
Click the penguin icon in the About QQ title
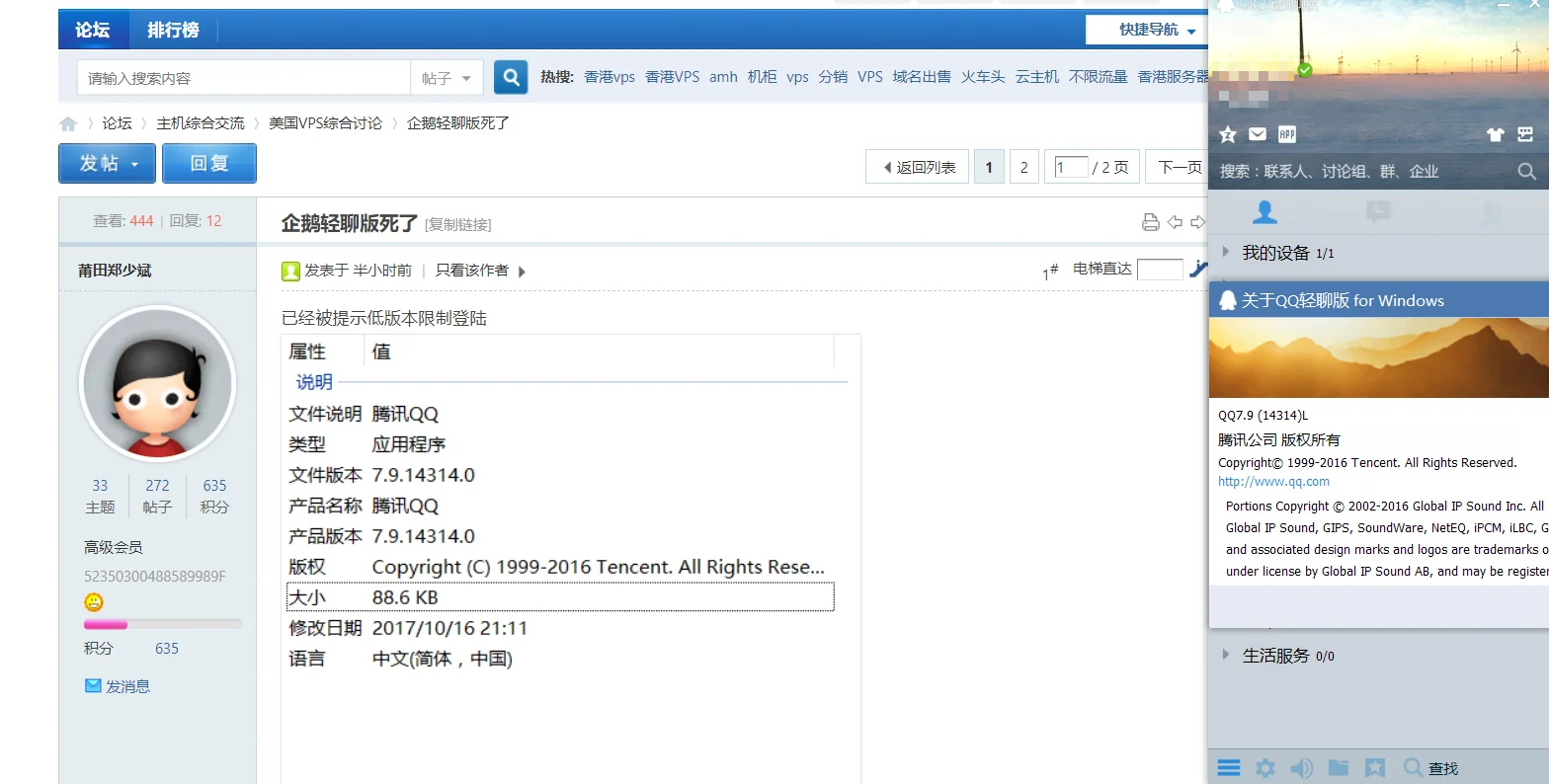point(1228,300)
